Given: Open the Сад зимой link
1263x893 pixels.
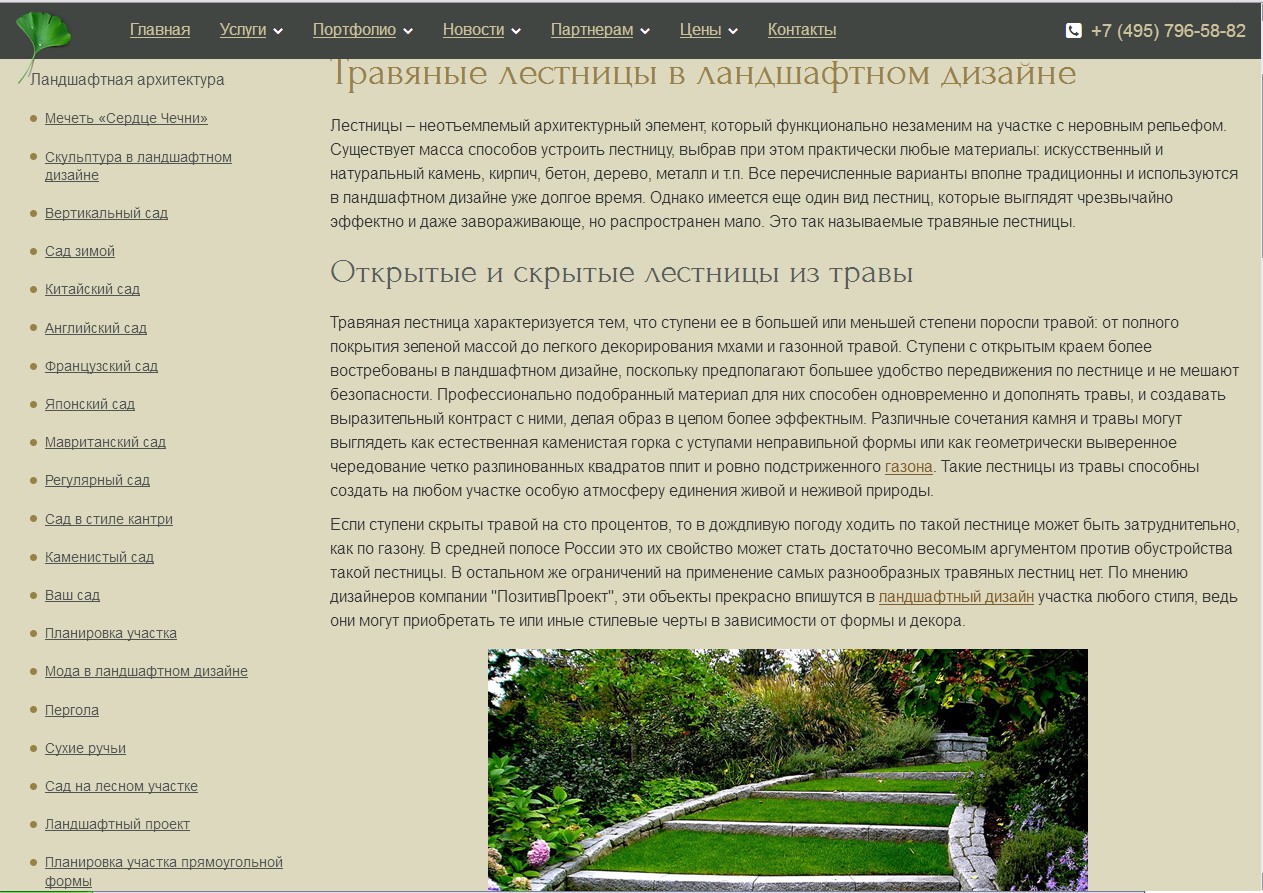Looking at the screenshot, I should (80, 251).
